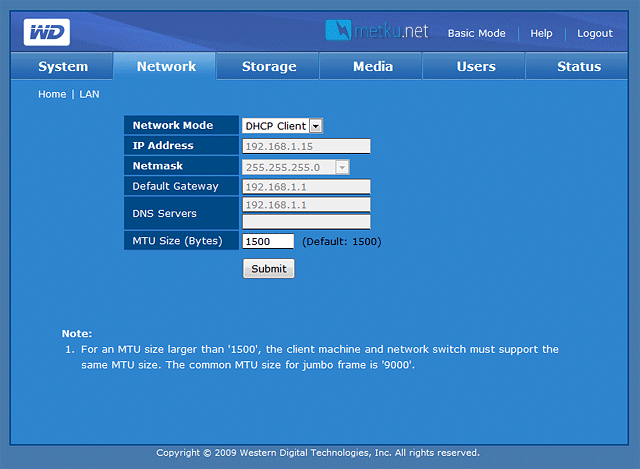
Task: Click the jumbo frame note text
Action: tap(320, 357)
